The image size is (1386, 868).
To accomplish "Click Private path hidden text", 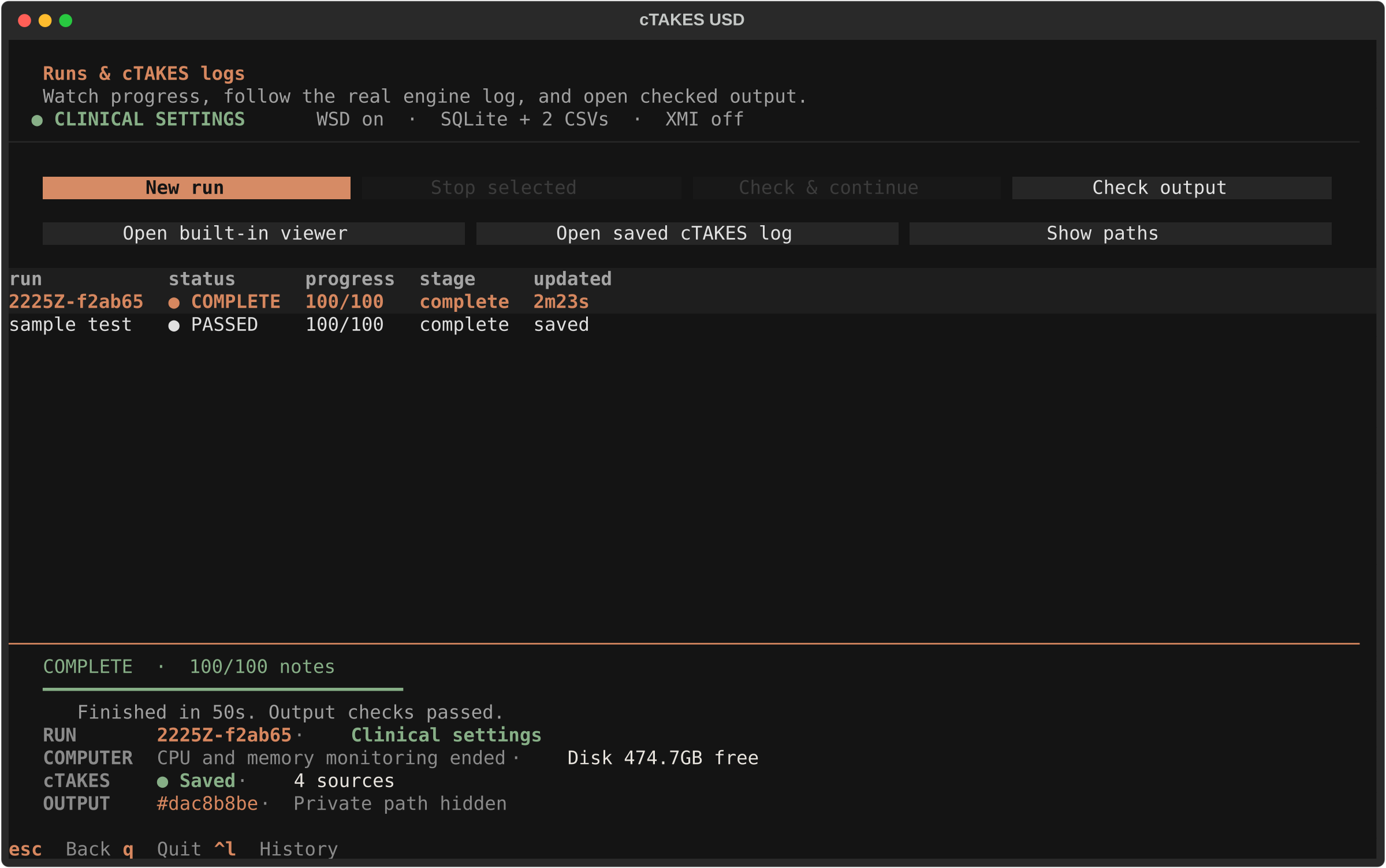I will (x=400, y=804).
